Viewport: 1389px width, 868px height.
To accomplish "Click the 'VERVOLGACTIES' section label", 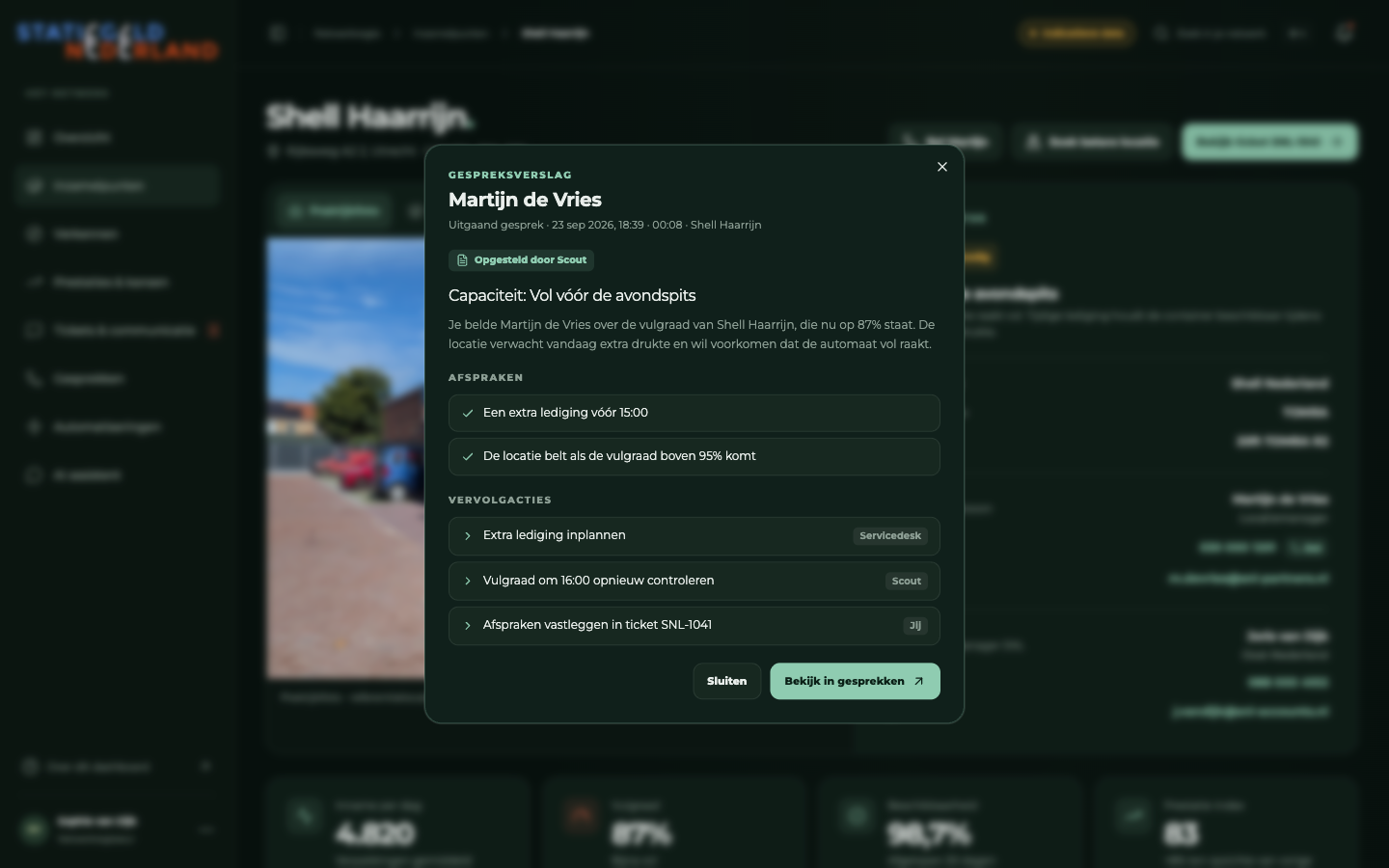I will [500, 500].
